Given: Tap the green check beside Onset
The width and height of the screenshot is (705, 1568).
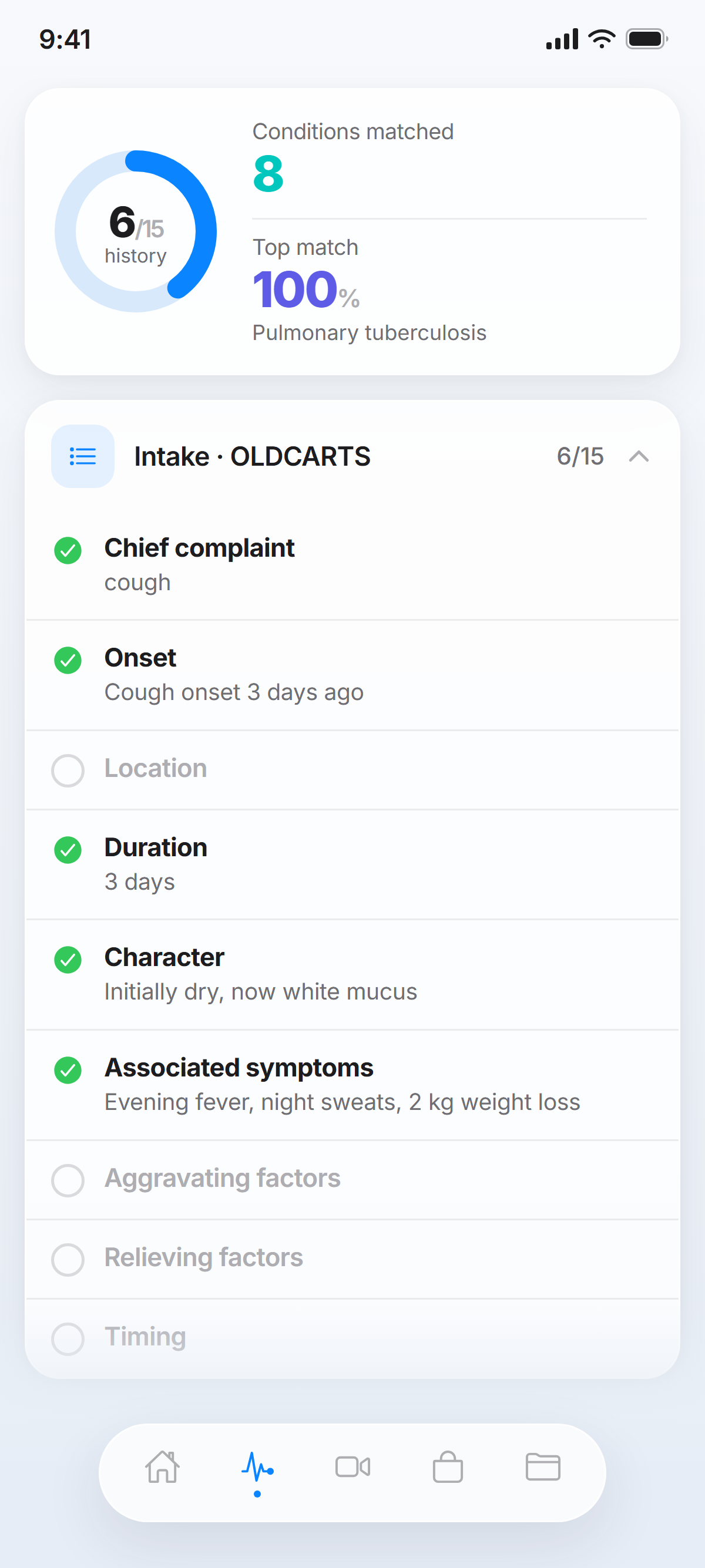Looking at the screenshot, I should (x=68, y=661).
